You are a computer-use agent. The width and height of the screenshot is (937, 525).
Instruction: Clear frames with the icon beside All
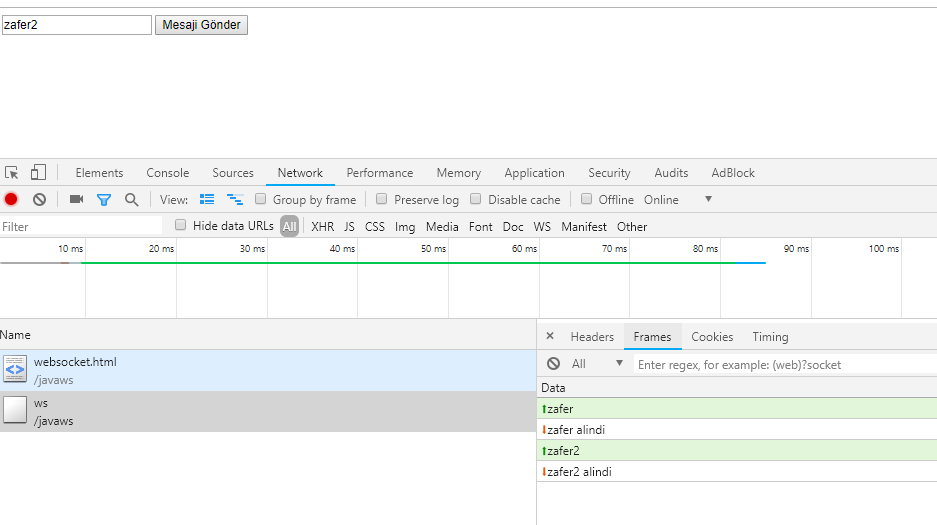tap(553, 364)
